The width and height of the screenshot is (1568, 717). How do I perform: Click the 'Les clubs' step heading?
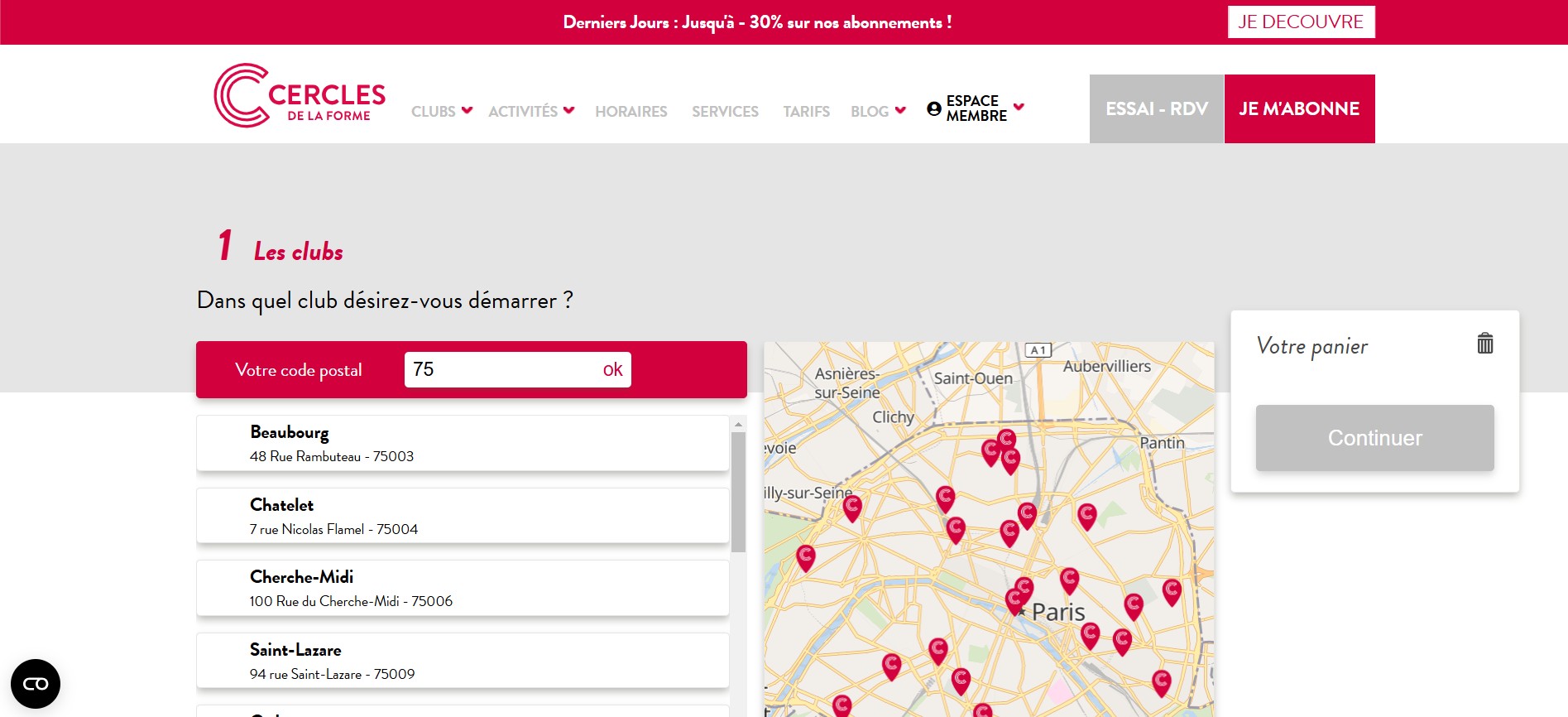(299, 252)
